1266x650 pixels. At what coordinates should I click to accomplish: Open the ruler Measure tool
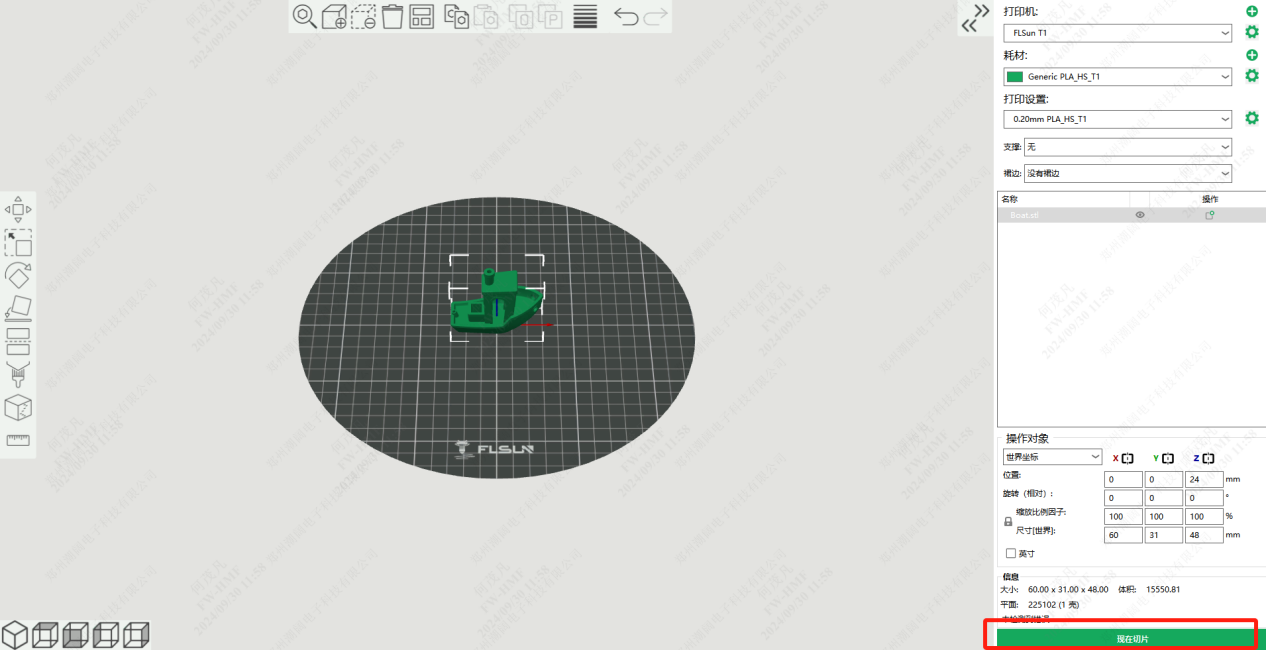tap(18, 440)
